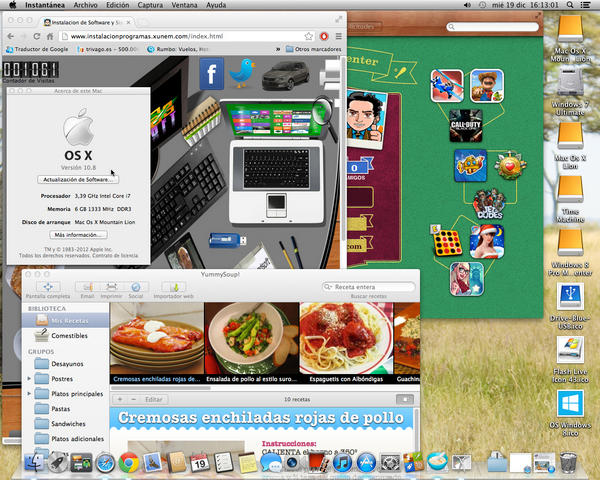
Task: Open the yellow submarine game icon
Action: point(470,165)
